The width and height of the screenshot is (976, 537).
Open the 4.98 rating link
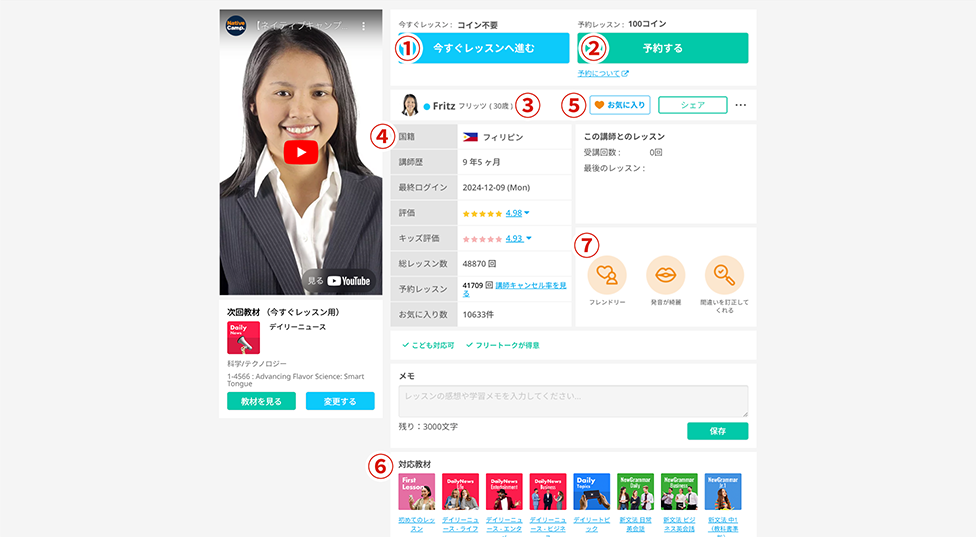[x=514, y=213]
